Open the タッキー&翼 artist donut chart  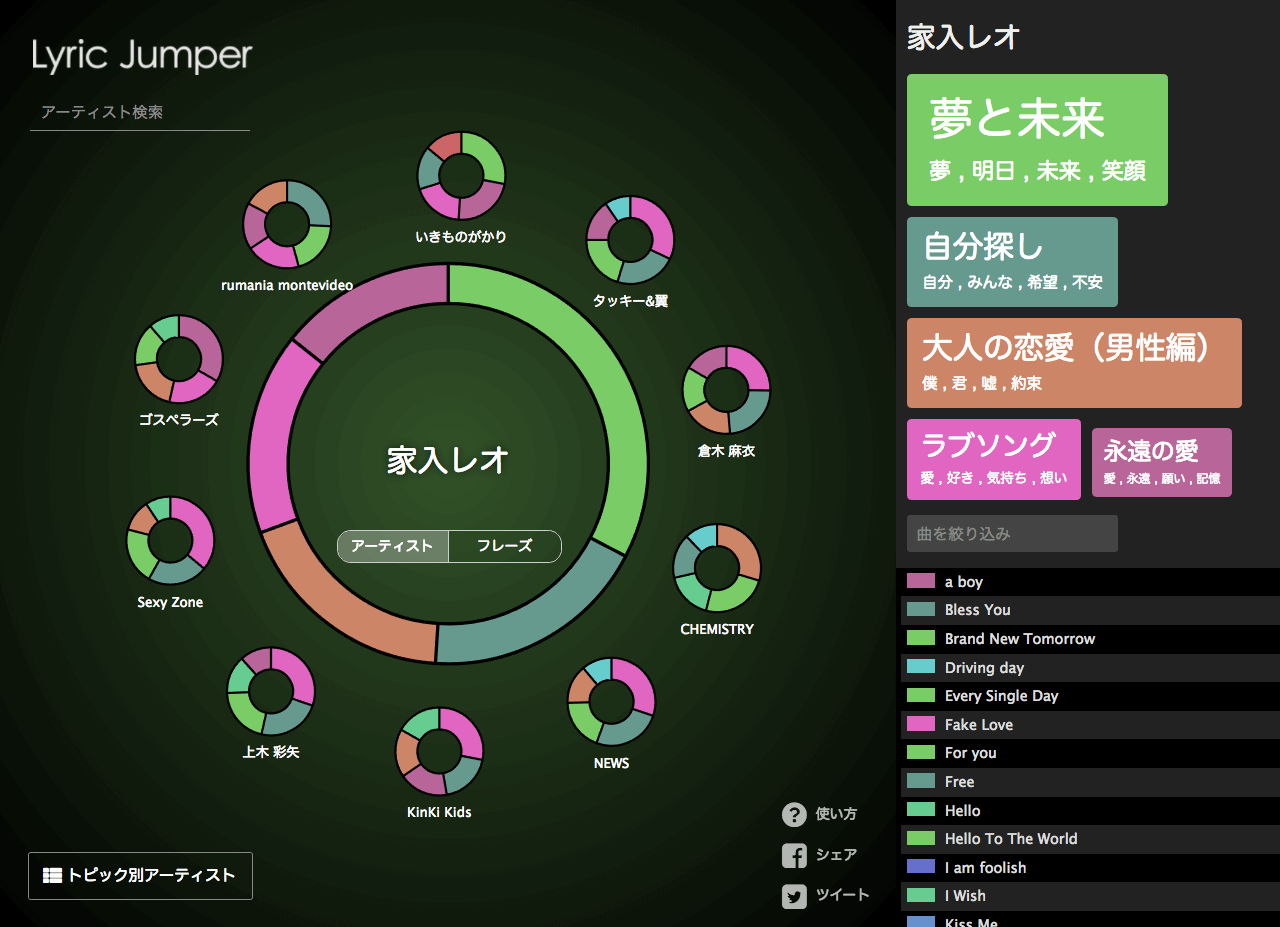click(630, 240)
